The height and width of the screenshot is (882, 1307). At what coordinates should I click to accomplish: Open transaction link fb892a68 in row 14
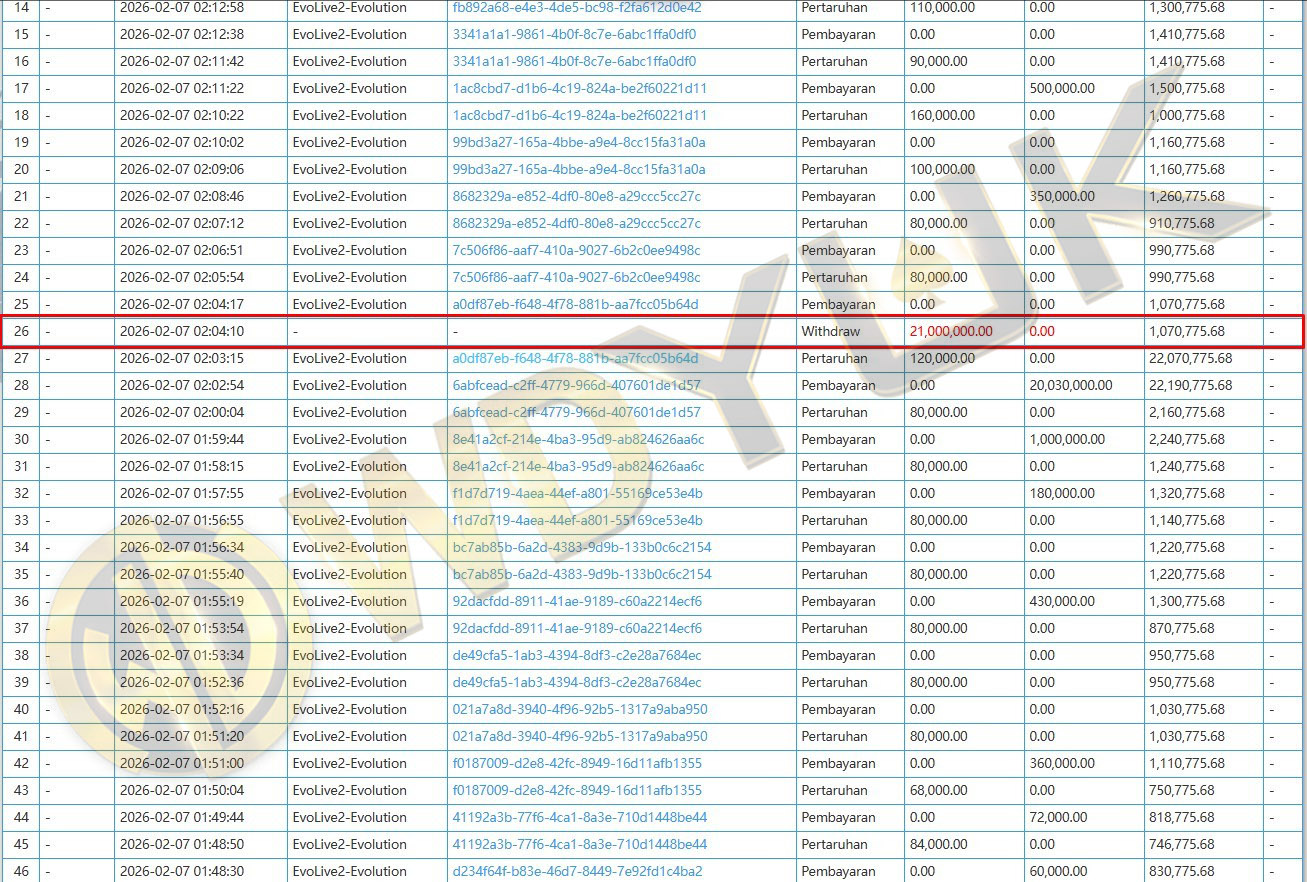pyautogui.click(x=577, y=8)
